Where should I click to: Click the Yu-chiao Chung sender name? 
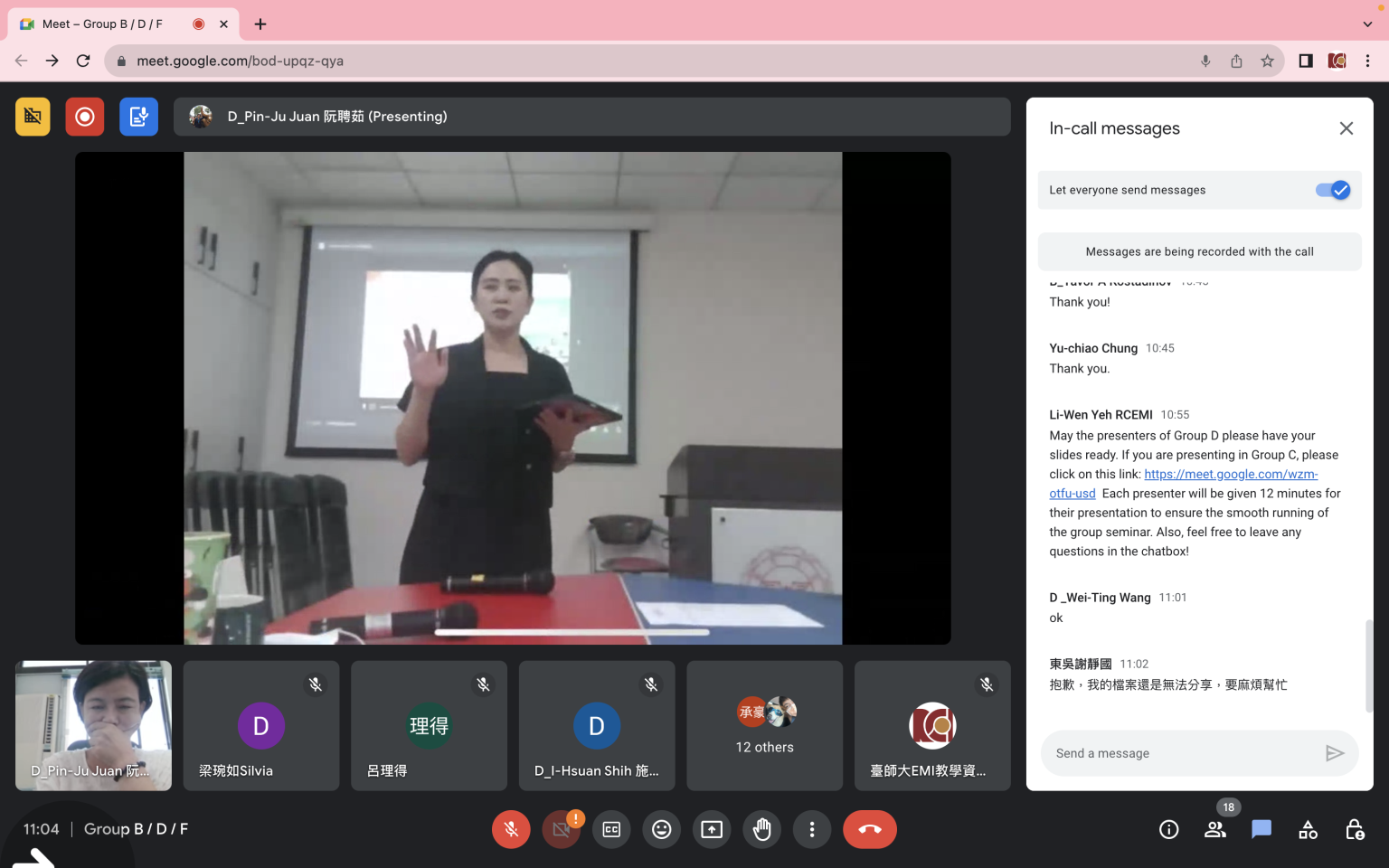point(1093,348)
